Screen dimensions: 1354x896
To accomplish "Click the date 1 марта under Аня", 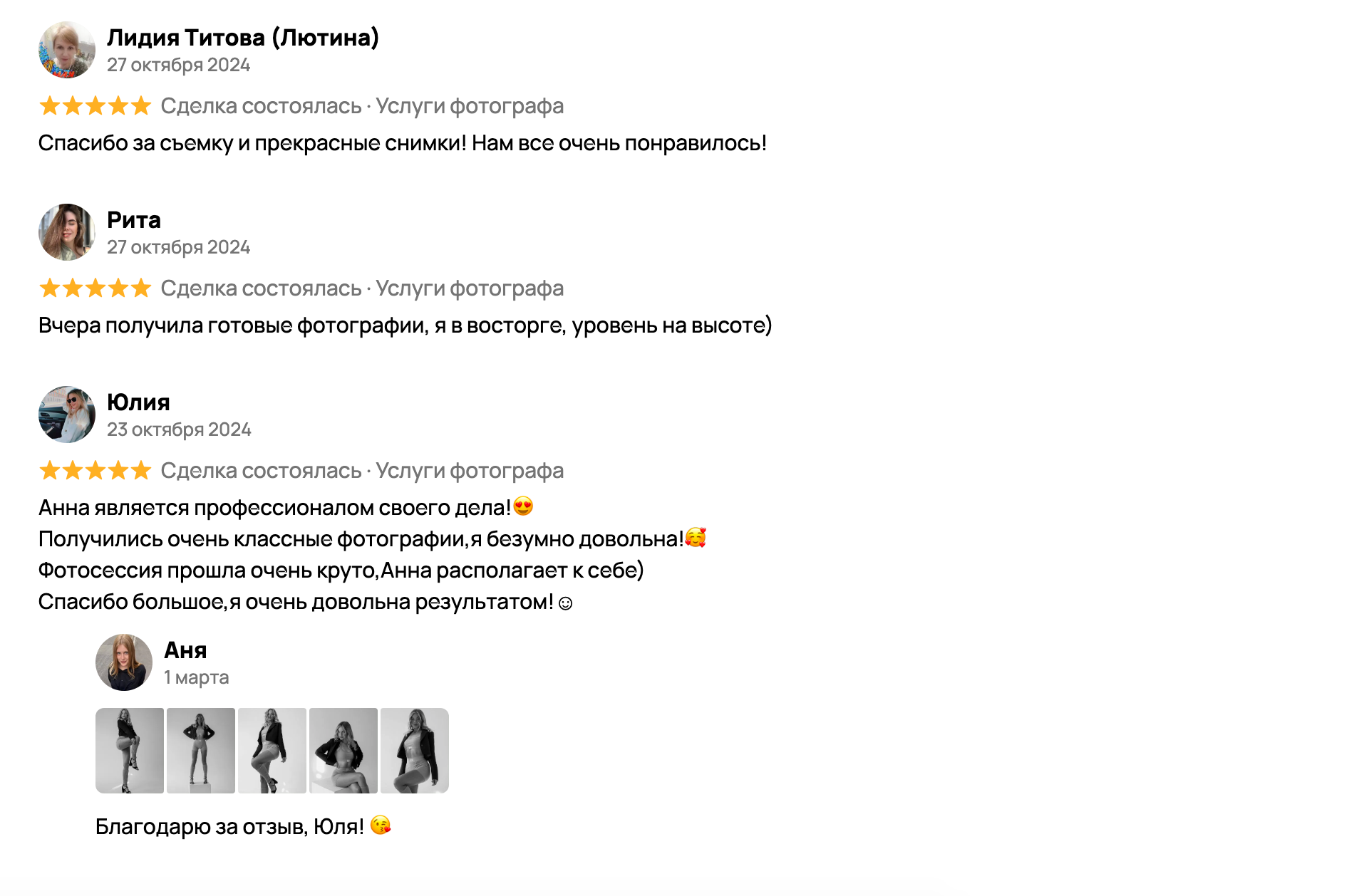I will pyautogui.click(x=196, y=677).
